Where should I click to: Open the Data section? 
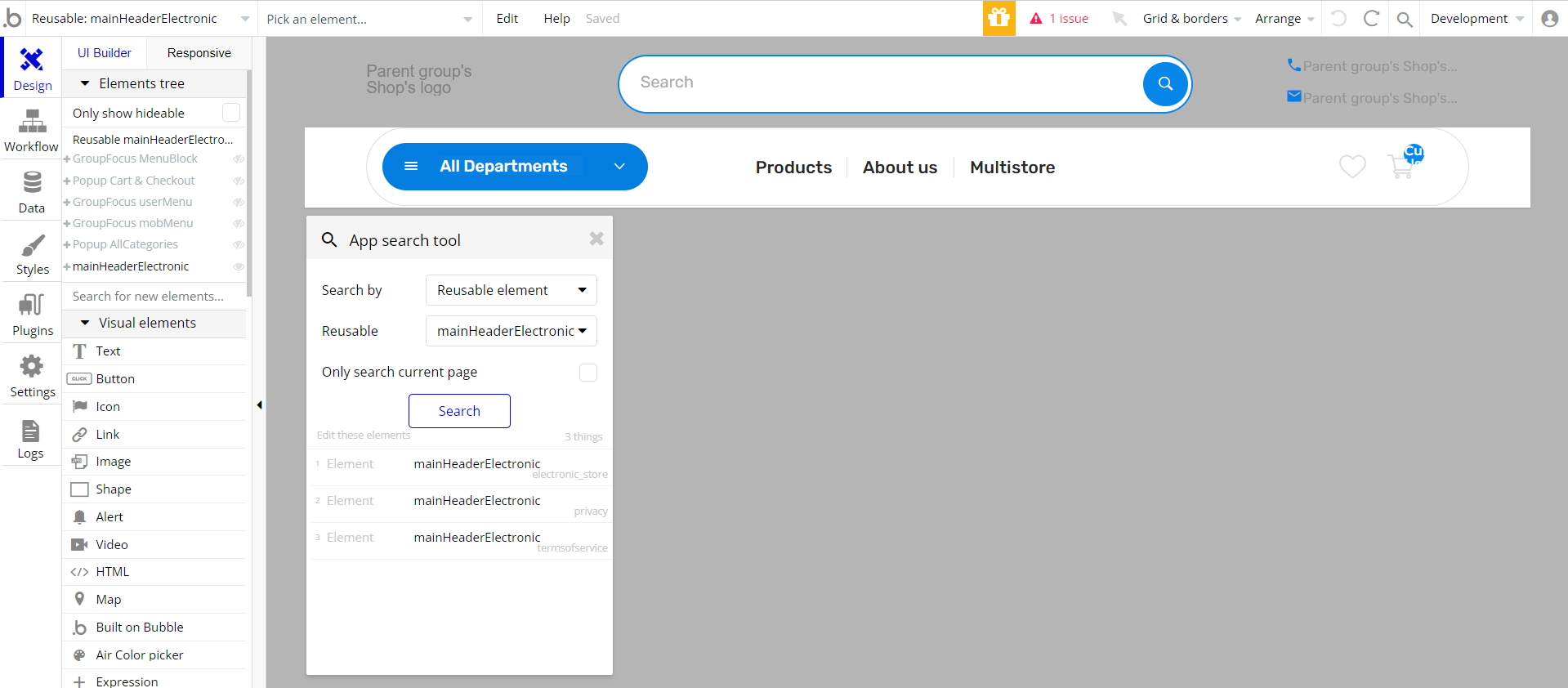[31, 193]
